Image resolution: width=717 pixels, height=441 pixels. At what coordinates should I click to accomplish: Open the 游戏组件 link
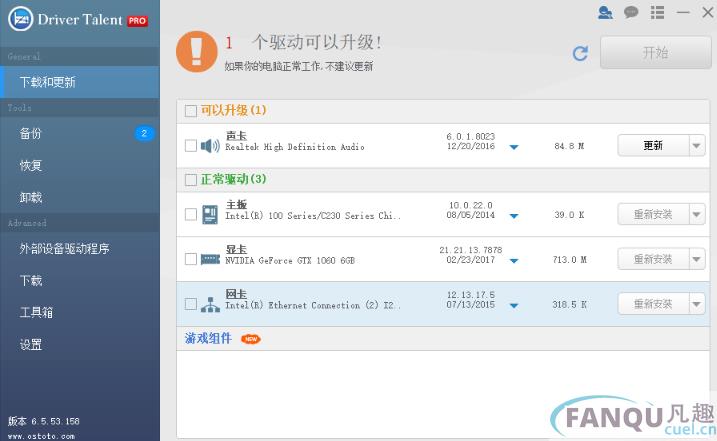coord(208,339)
